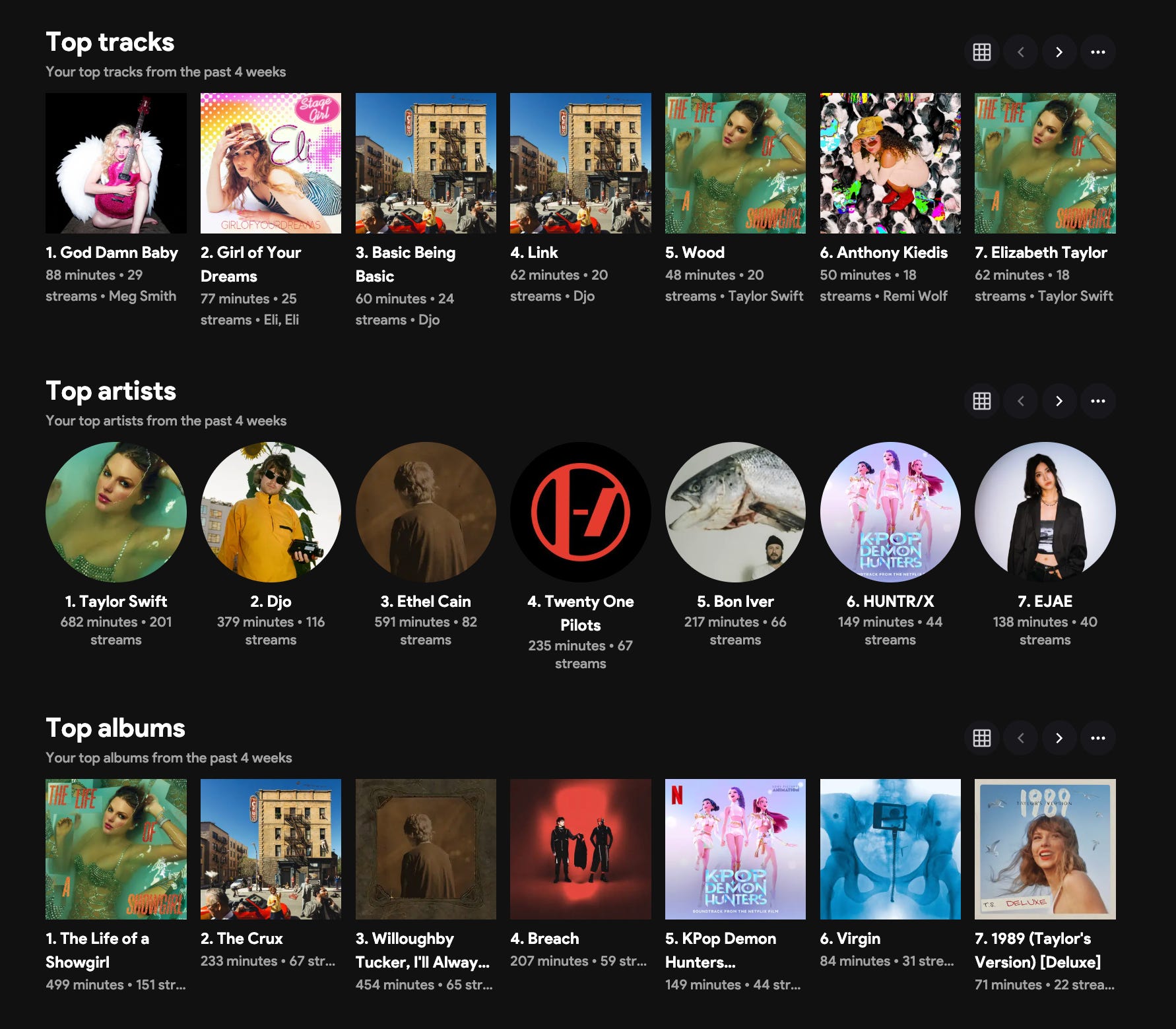
Task: Open Anthony Kiedis track cover art
Action: (x=890, y=163)
